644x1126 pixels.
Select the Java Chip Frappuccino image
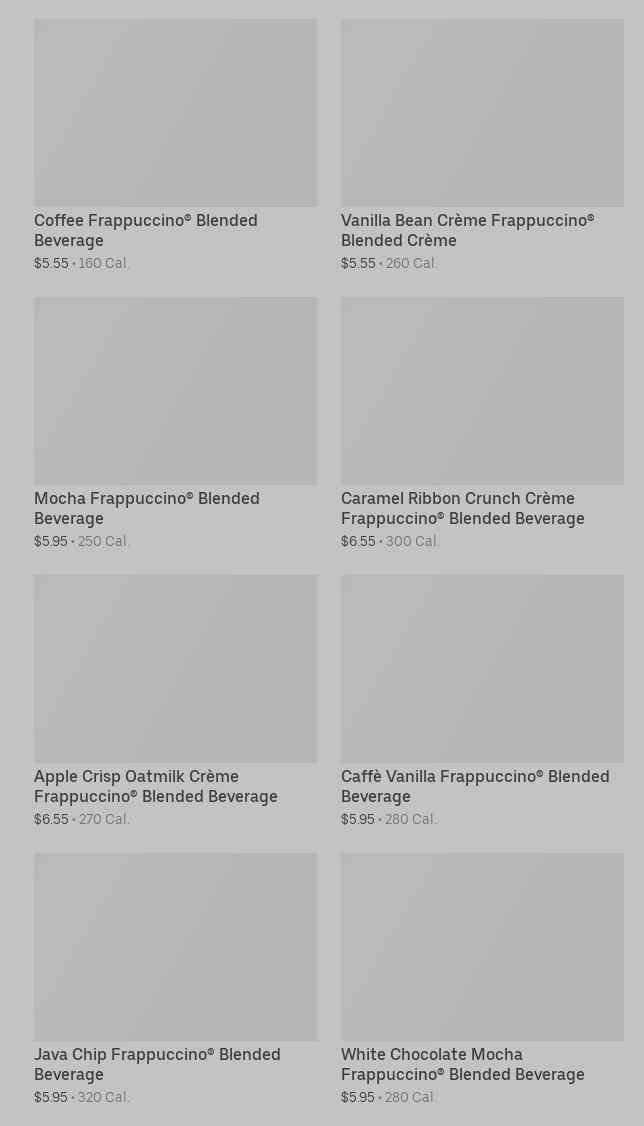[x=175, y=946]
